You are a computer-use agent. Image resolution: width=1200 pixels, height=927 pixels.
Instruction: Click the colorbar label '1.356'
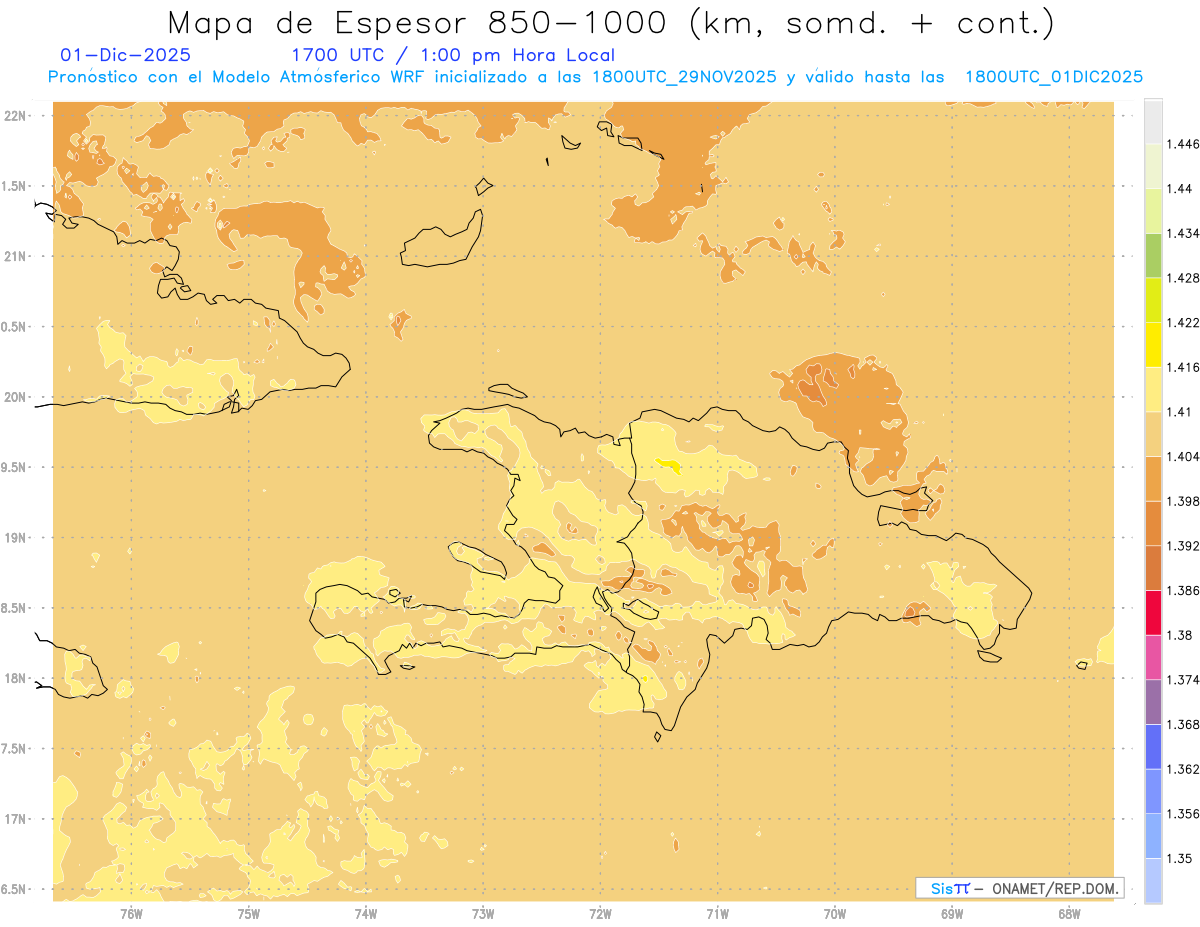pyautogui.click(x=1182, y=814)
